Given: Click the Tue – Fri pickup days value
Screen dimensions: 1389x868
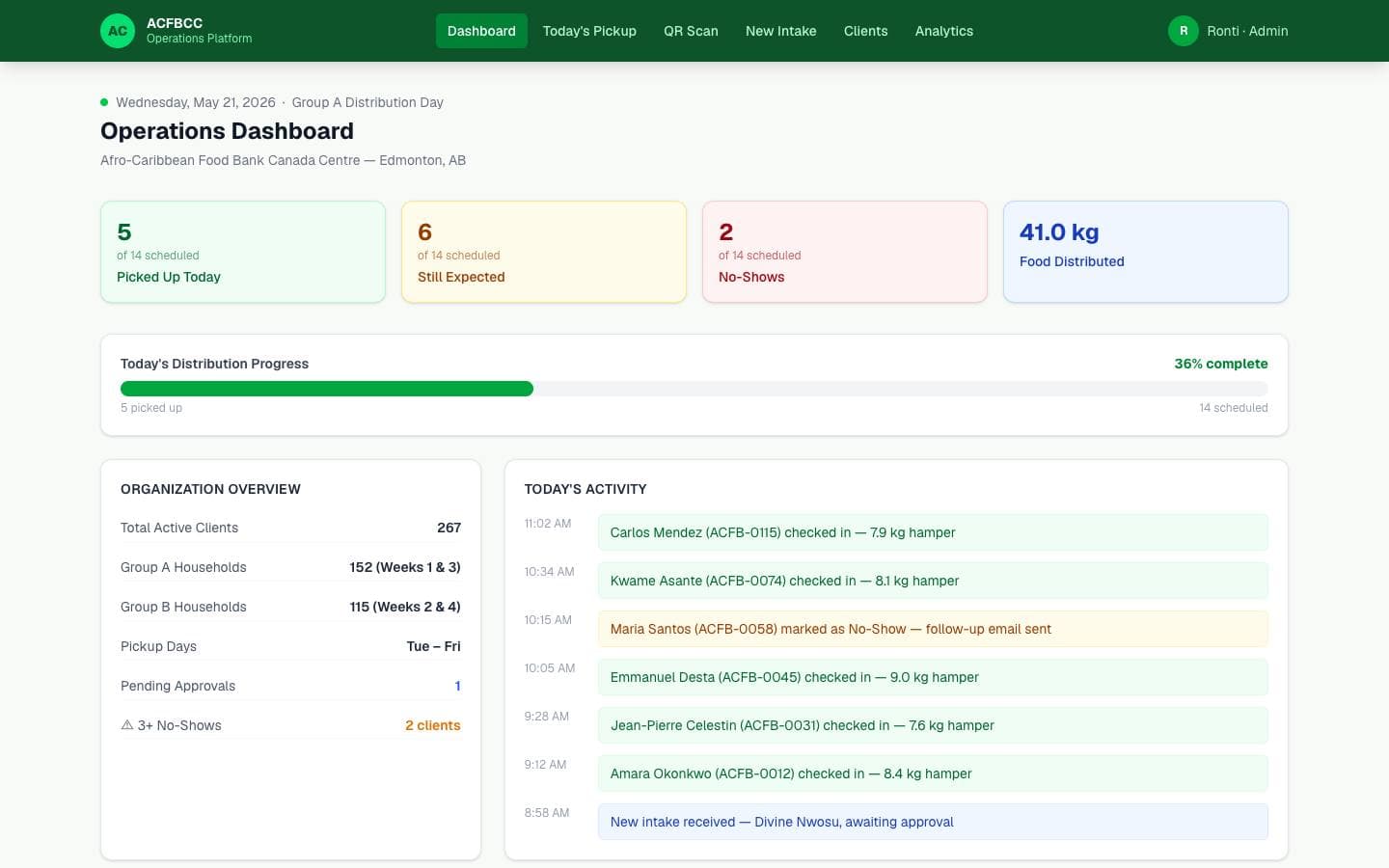Looking at the screenshot, I should coord(434,646).
